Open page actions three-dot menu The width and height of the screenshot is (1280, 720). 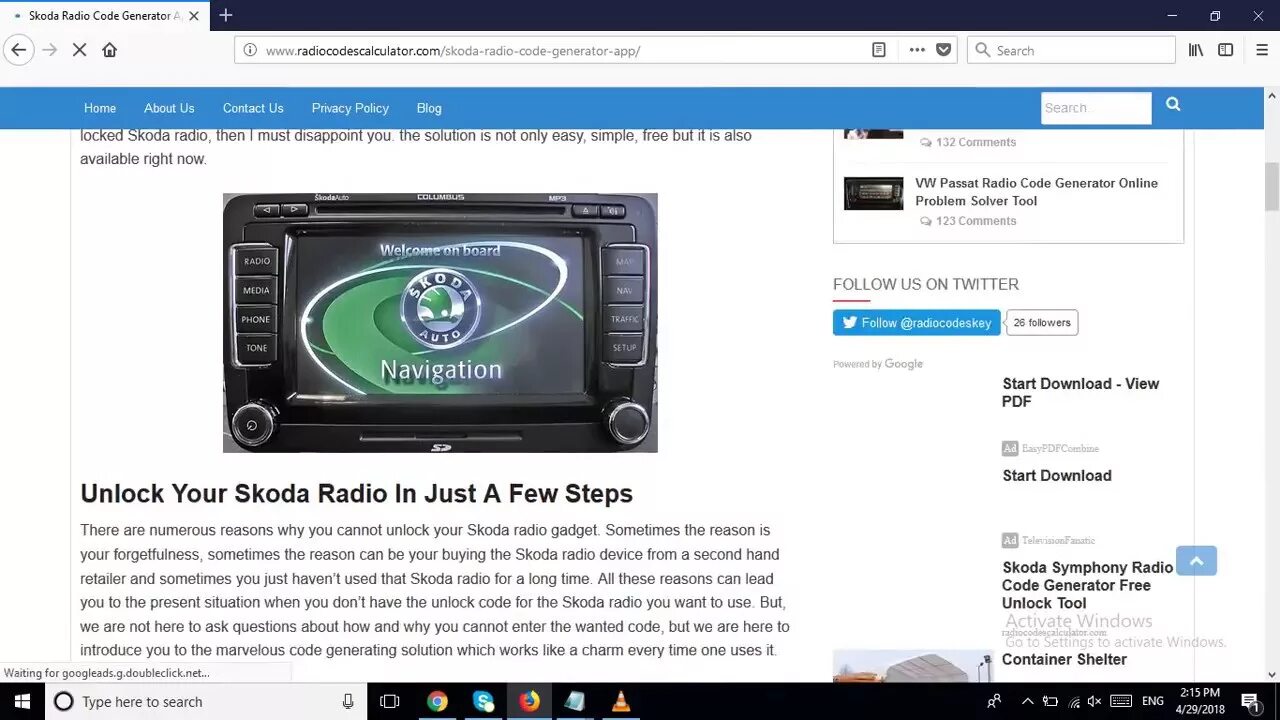(917, 50)
